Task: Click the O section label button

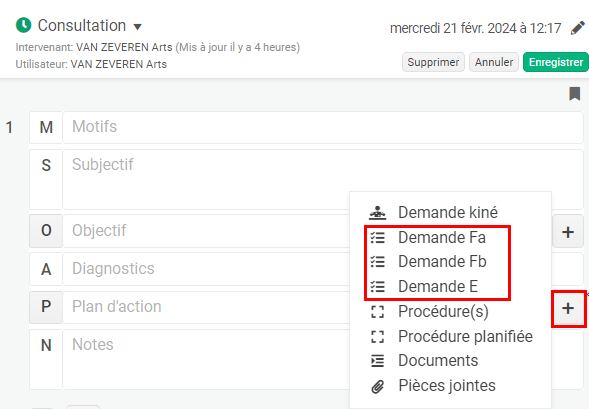Action: 46,231
